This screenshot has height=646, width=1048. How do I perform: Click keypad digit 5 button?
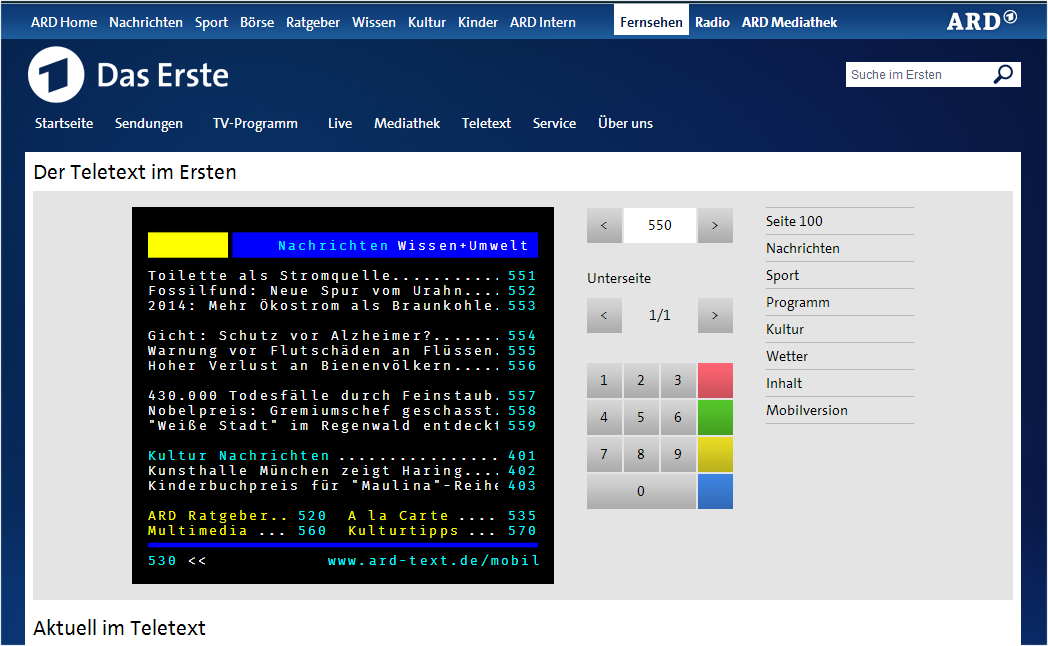click(x=641, y=418)
